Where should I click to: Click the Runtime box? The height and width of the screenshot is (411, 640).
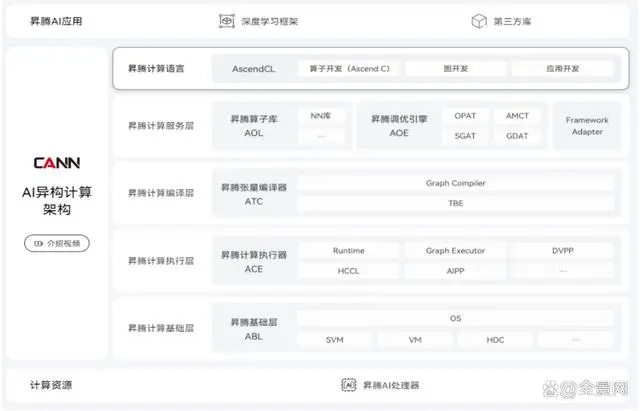tap(348, 251)
